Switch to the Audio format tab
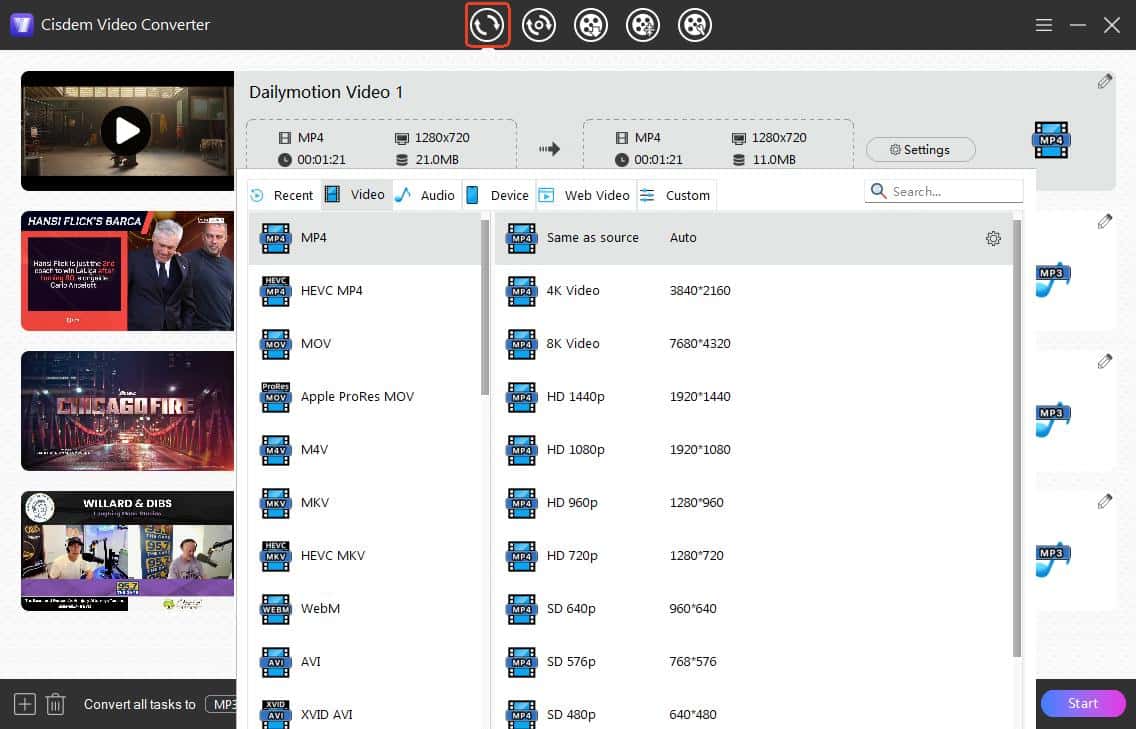This screenshot has width=1136, height=729. [437, 194]
